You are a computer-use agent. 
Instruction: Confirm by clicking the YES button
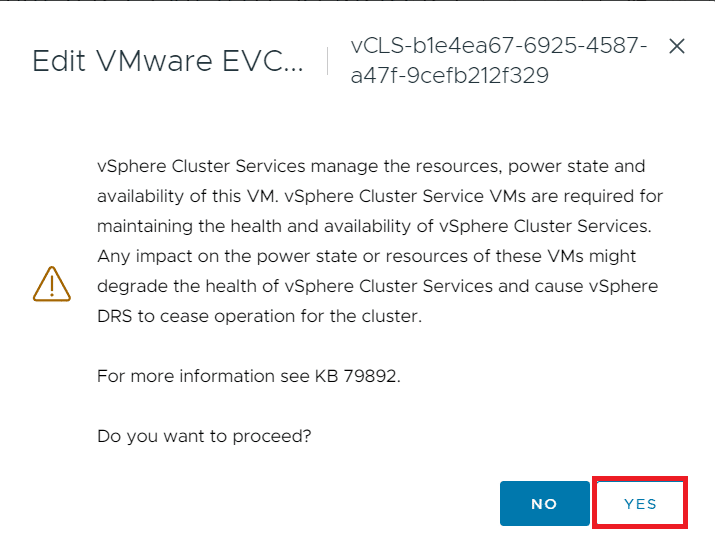[640, 503]
